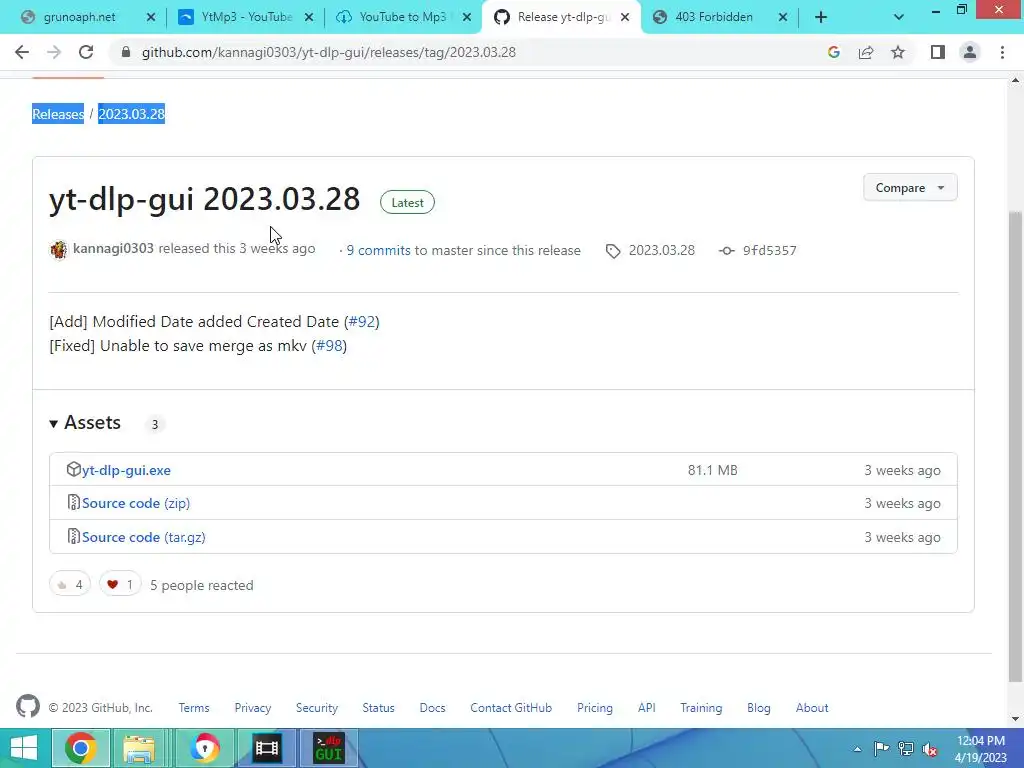
Task: Open the Terms footer link
Action: click(194, 708)
